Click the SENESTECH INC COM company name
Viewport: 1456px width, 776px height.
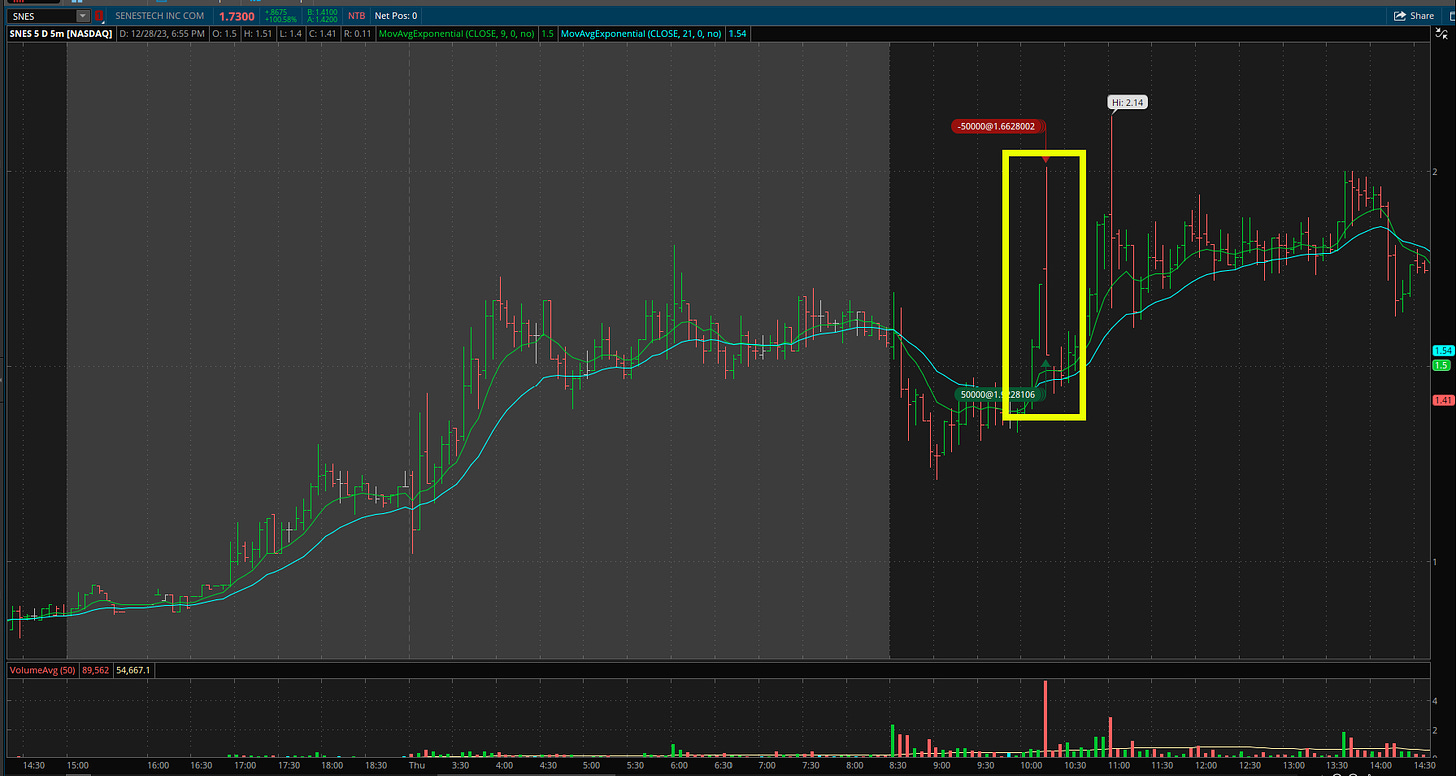click(x=158, y=16)
